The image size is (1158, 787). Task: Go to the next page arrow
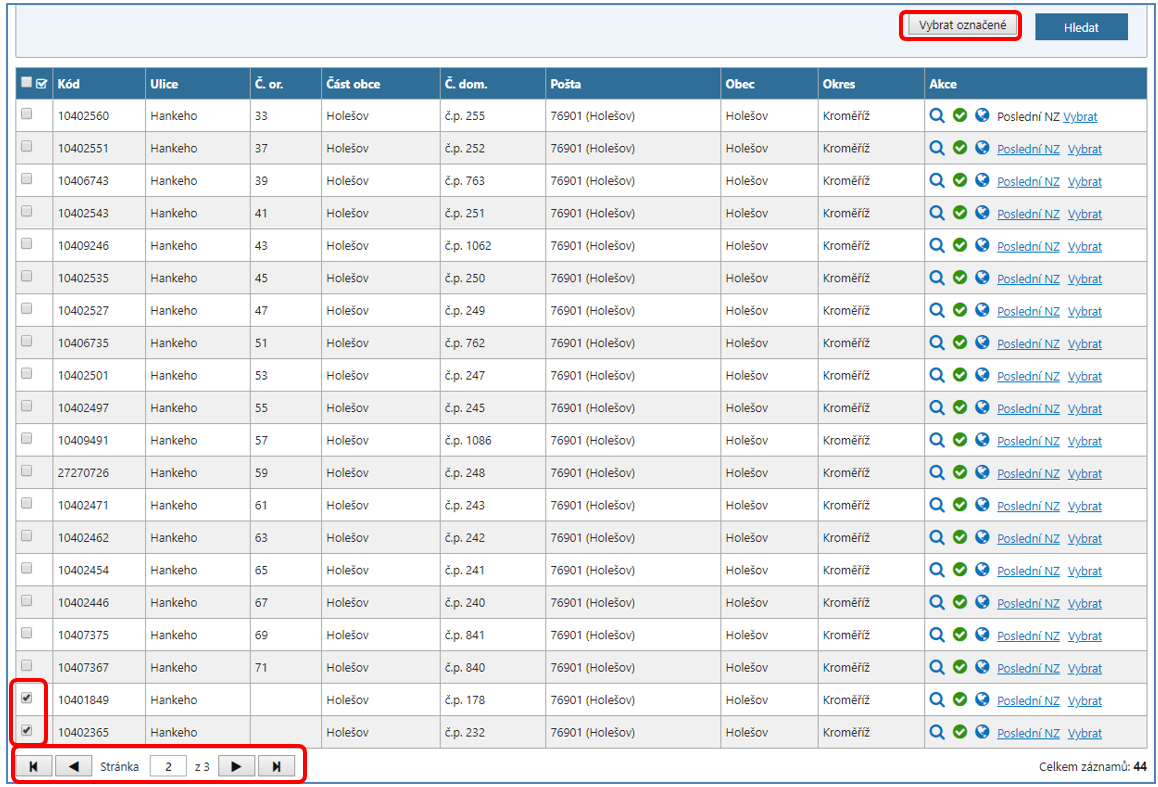pos(236,767)
